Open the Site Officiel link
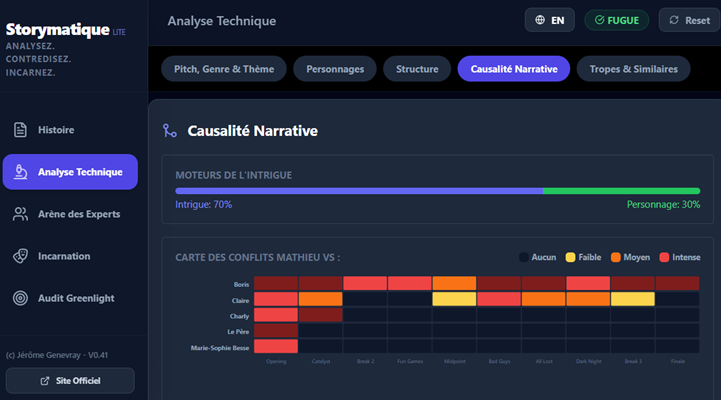The height and width of the screenshot is (400, 721). [x=70, y=381]
